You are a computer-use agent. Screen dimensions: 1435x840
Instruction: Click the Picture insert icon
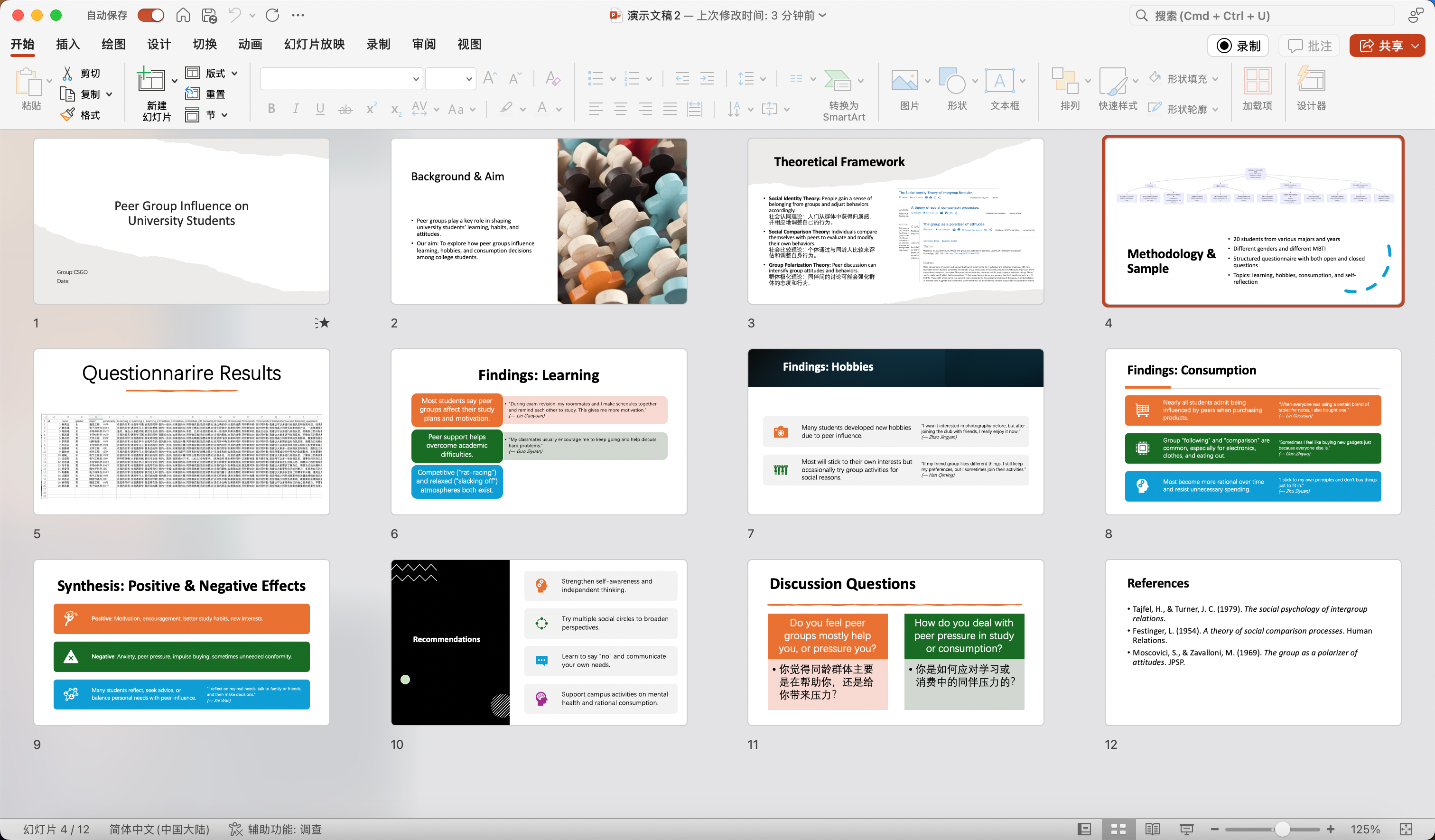(x=904, y=80)
